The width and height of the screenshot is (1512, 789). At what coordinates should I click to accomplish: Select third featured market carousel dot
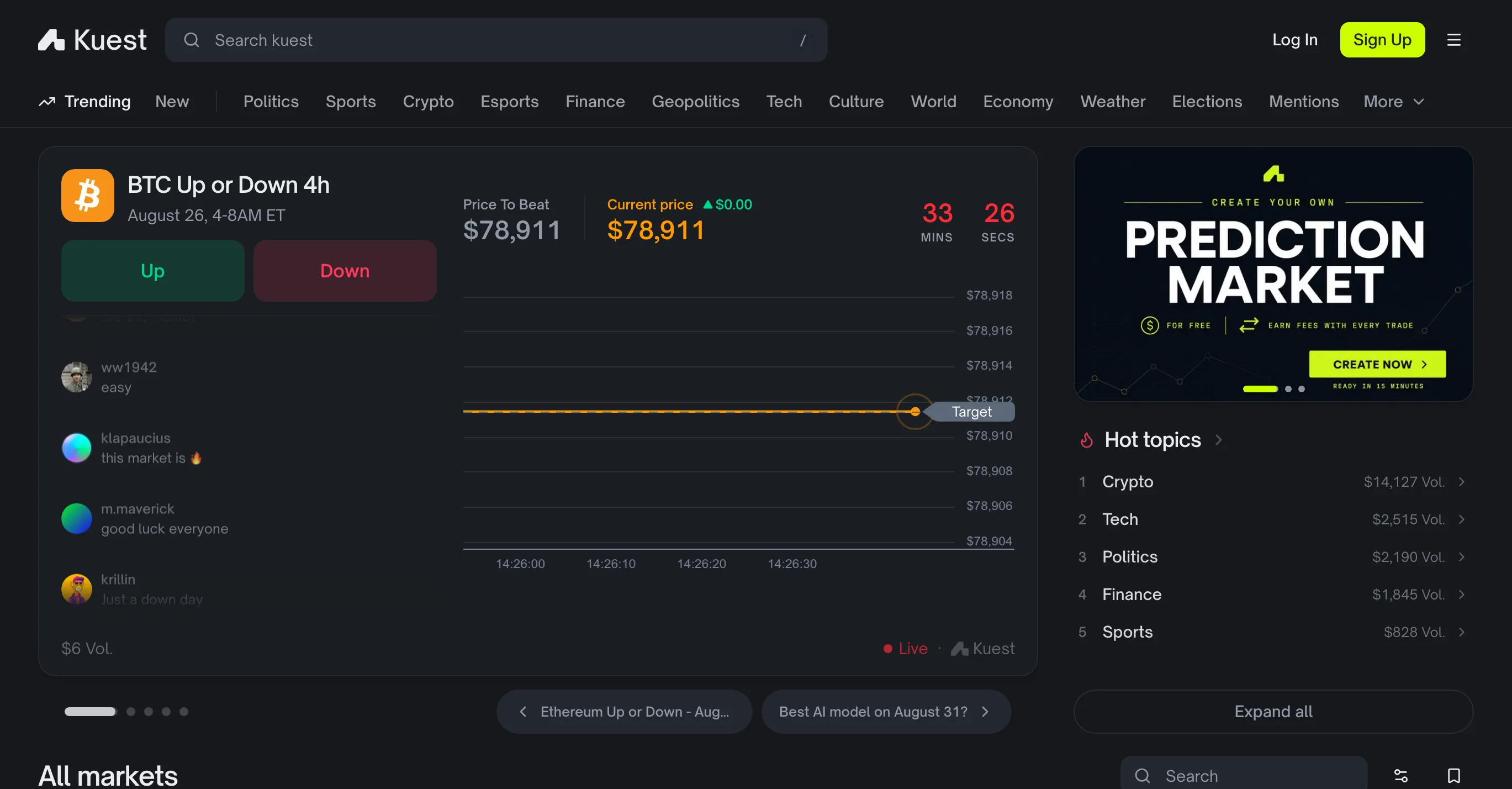click(x=149, y=712)
